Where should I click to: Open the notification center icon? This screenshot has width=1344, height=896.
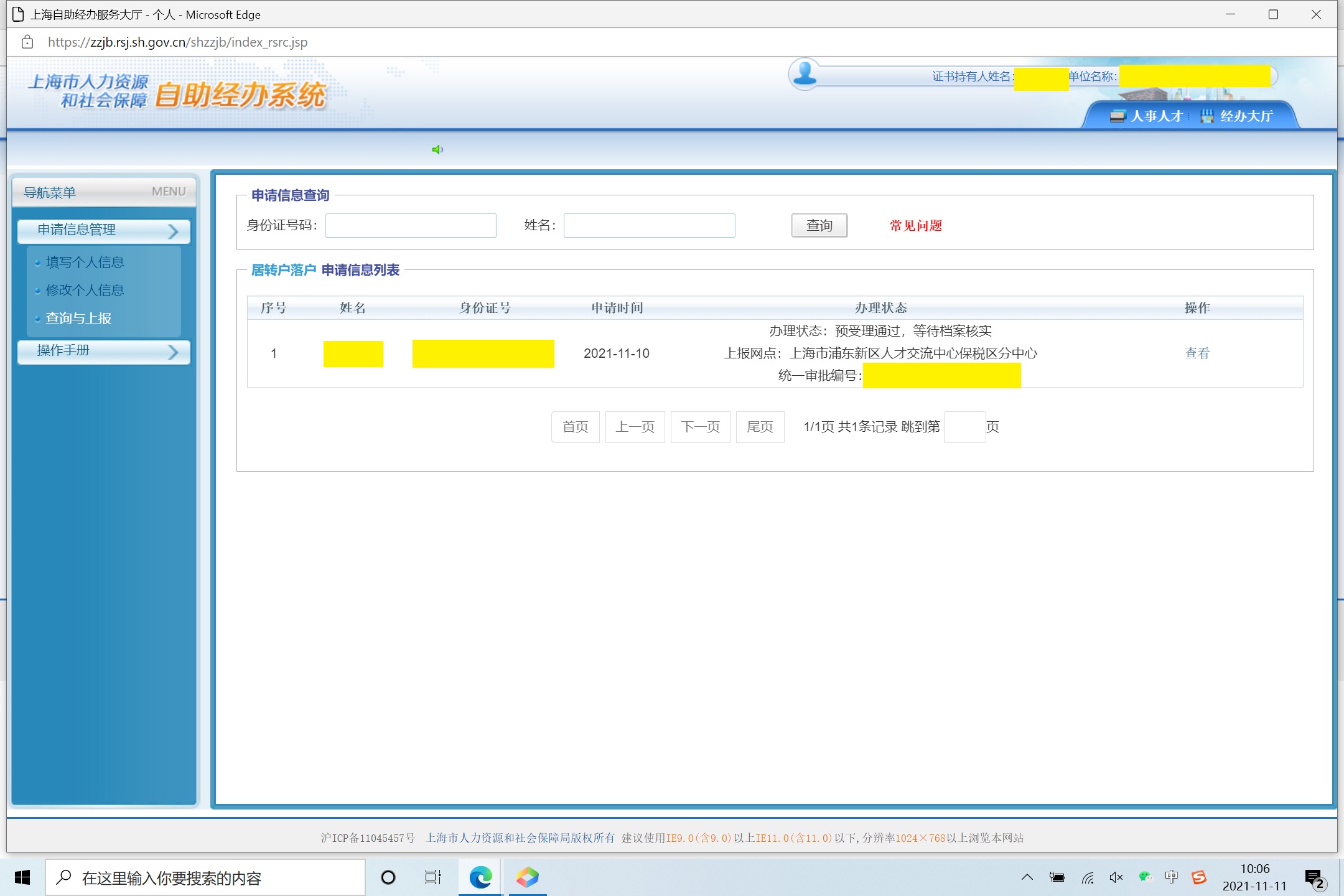pos(1315,879)
